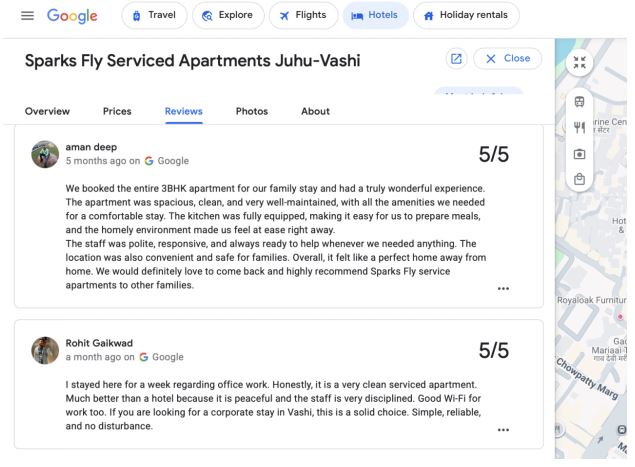Screen dimensions: 635x467
Task: Open hotel page in new tab icon
Action: [457, 59]
